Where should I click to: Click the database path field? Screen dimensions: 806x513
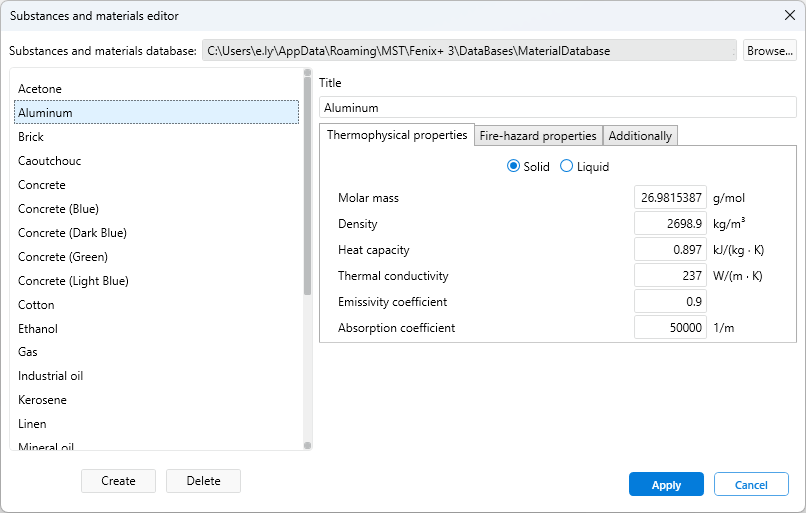click(469, 51)
